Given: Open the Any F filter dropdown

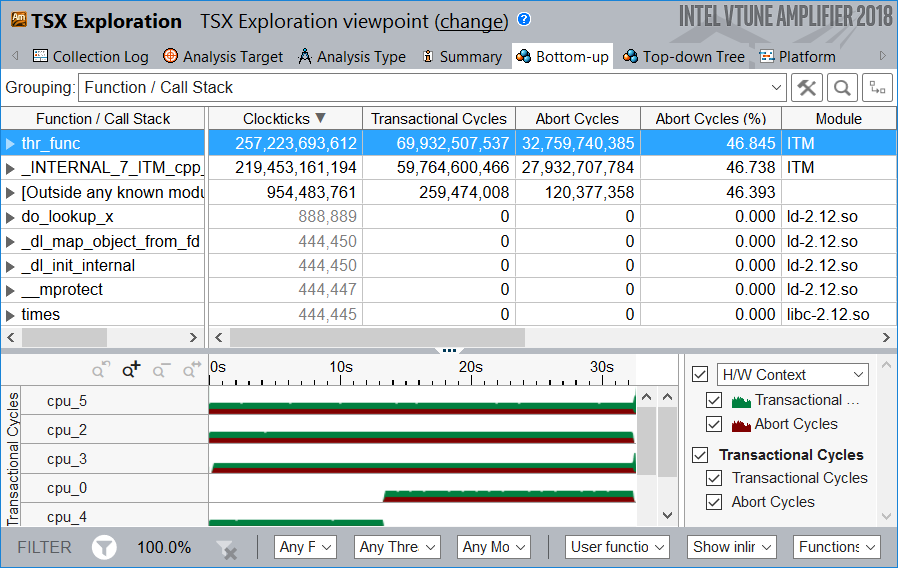Looking at the screenshot, I should click(x=305, y=547).
